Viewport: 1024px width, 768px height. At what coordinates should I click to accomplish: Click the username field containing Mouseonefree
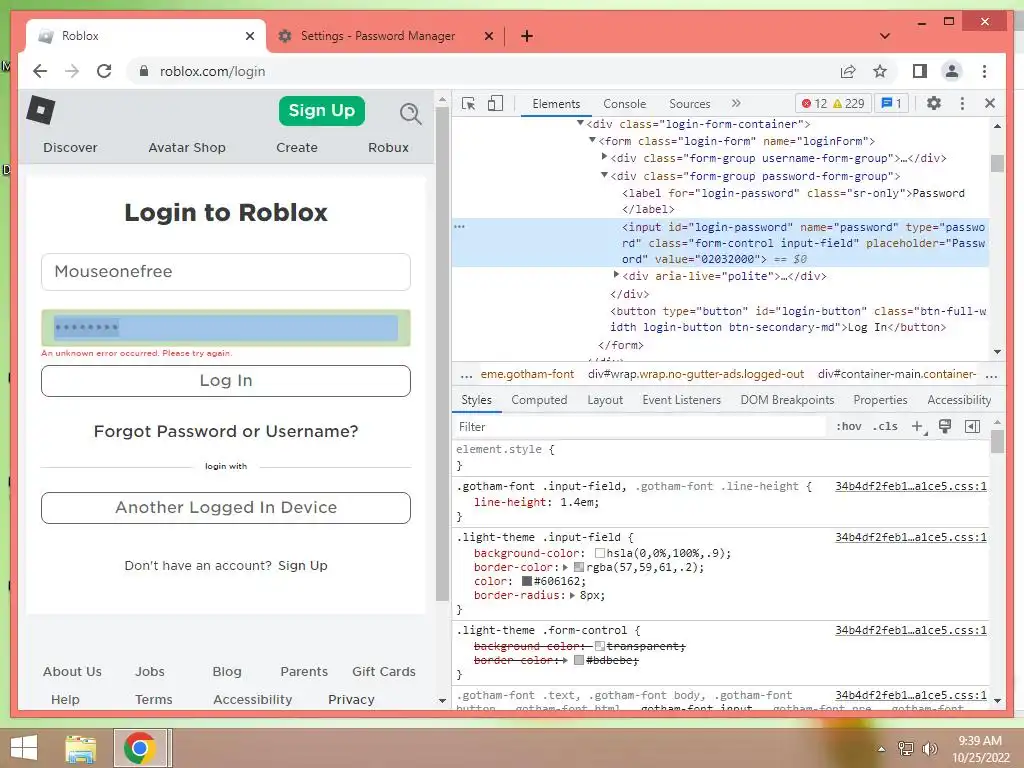(226, 272)
